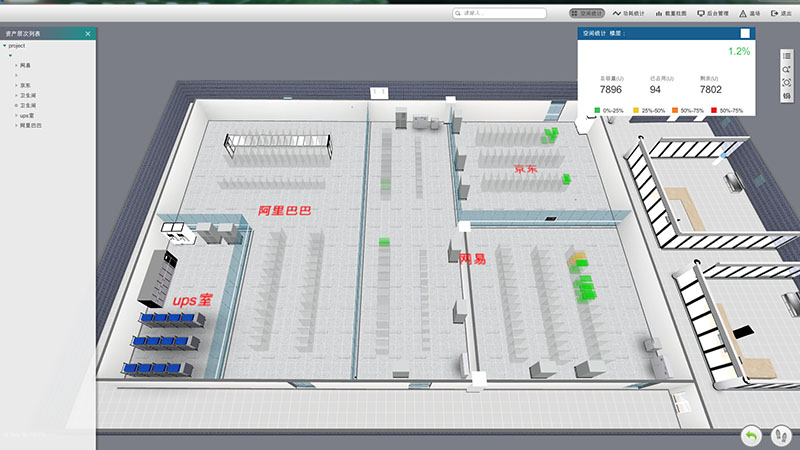Image resolution: width=800 pixels, height=450 pixels.
Task: Click the bottom icon in right vertical toolbar
Action: pyautogui.click(x=787, y=96)
